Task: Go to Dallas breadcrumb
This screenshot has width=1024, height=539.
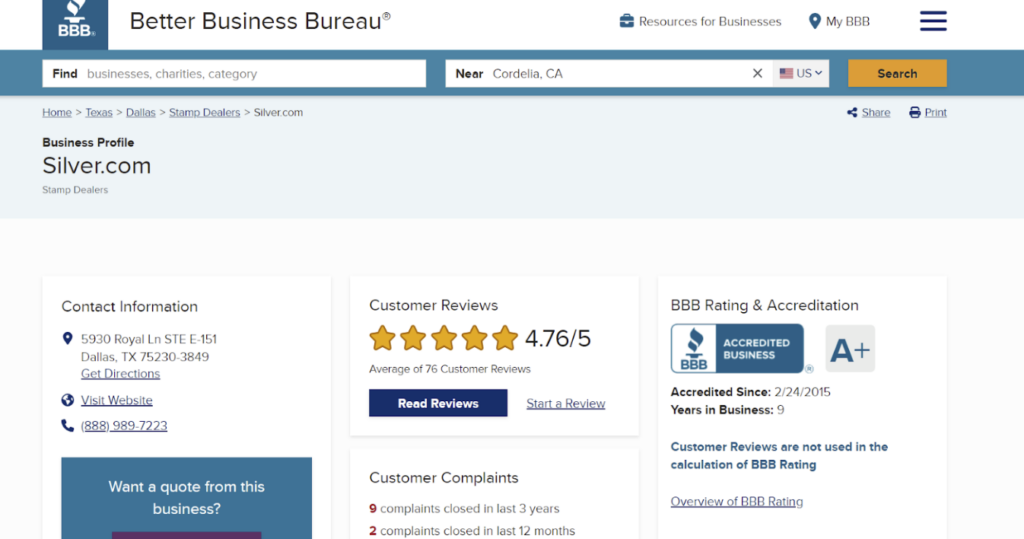Action: [x=140, y=112]
